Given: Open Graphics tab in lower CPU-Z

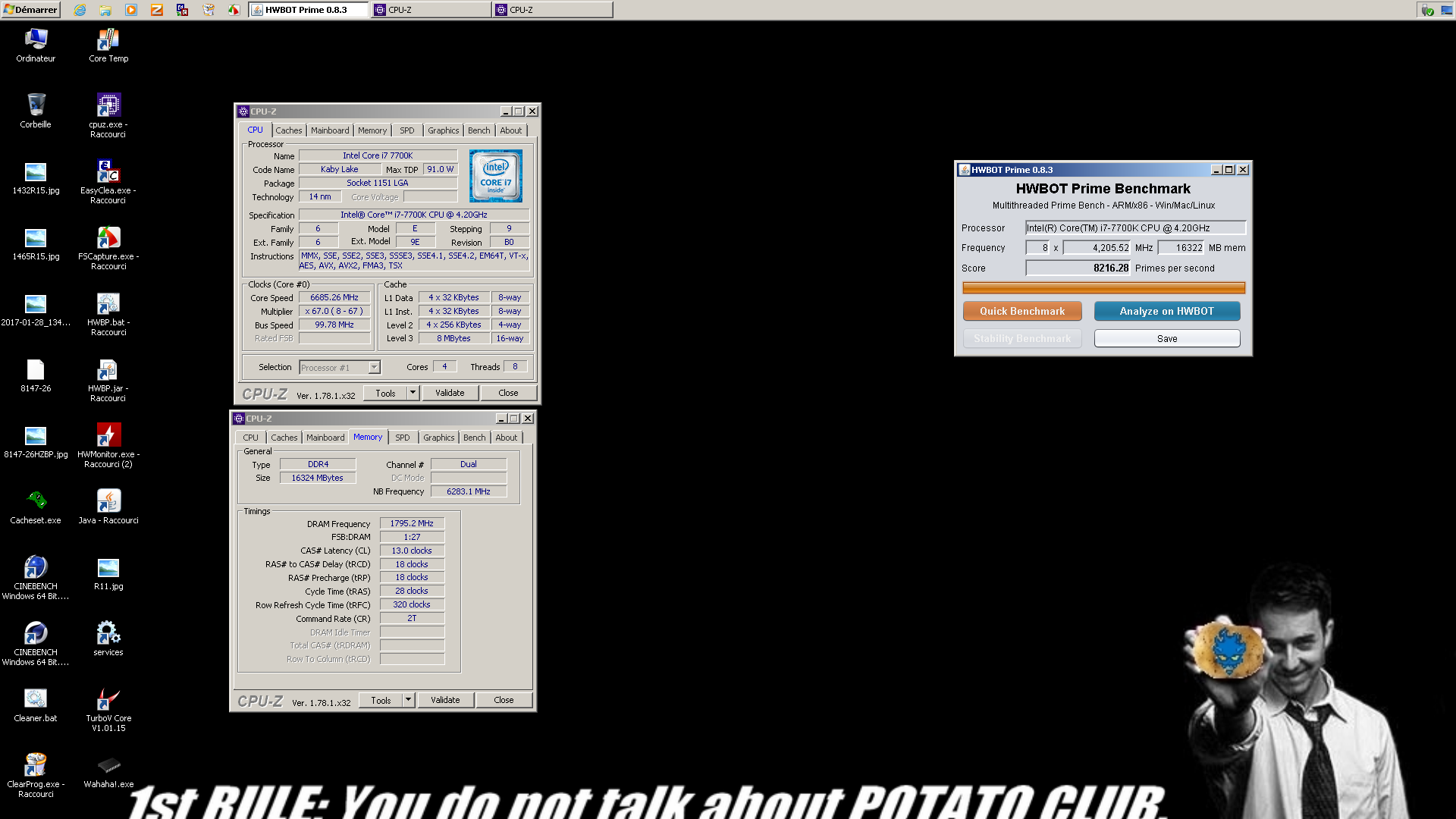Looking at the screenshot, I should tap(439, 438).
